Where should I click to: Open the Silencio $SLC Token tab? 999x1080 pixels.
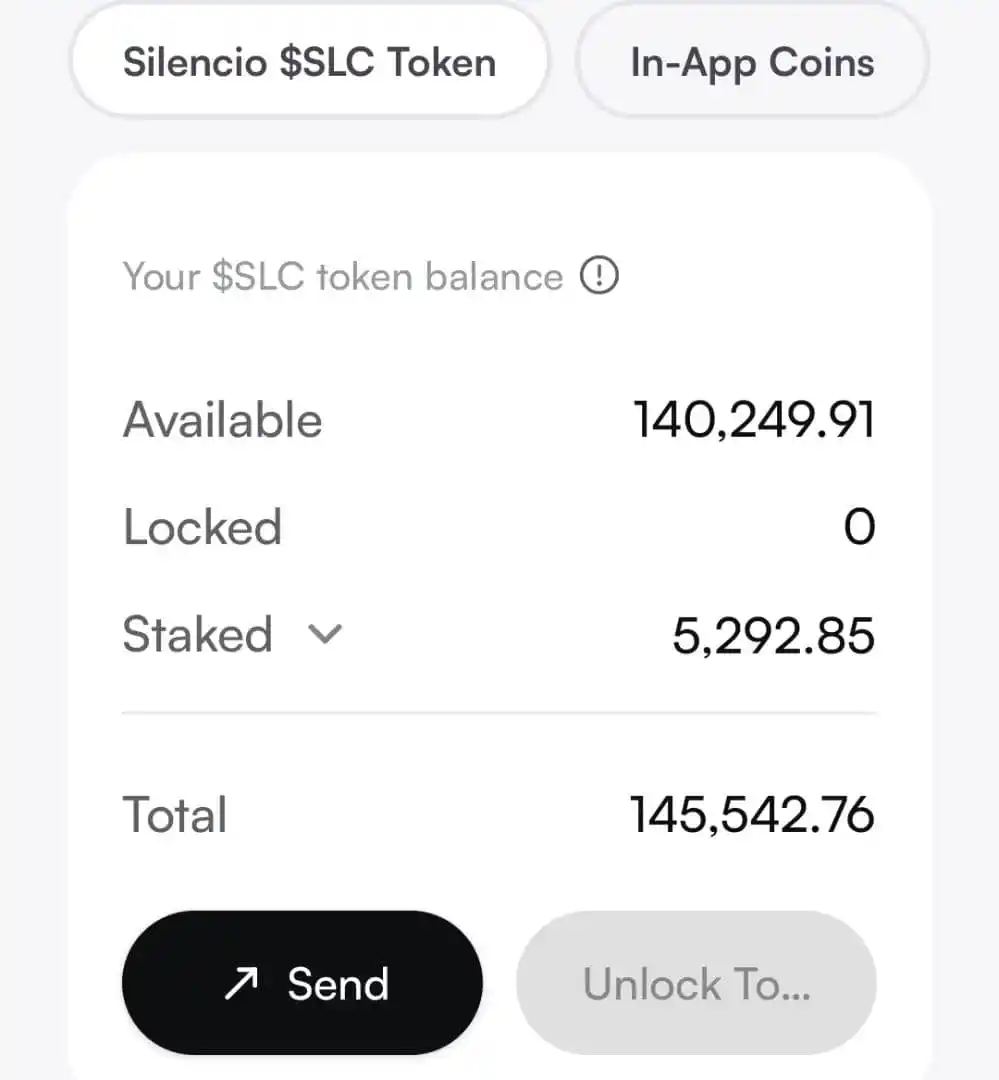tap(309, 62)
